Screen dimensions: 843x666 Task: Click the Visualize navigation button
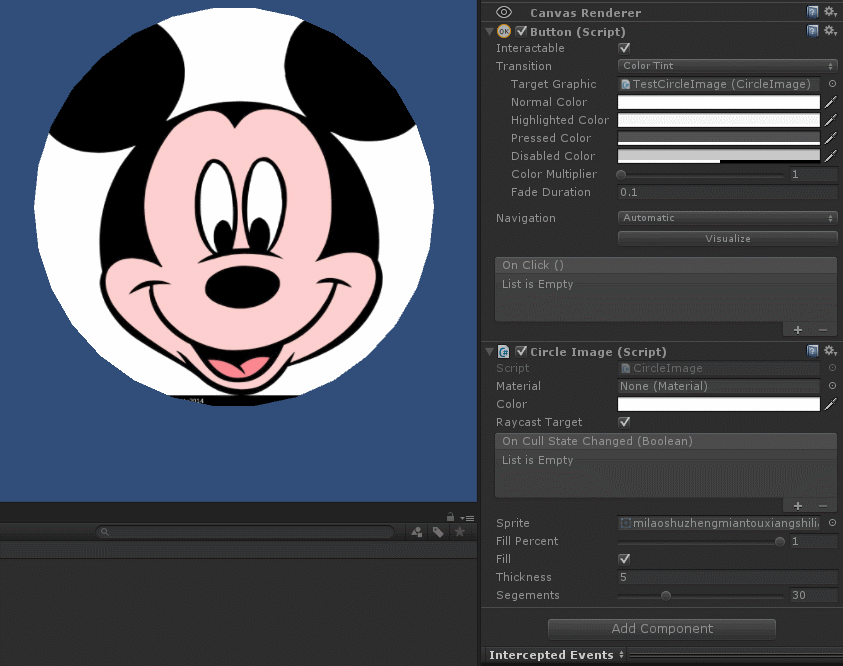click(x=727, y=238)
